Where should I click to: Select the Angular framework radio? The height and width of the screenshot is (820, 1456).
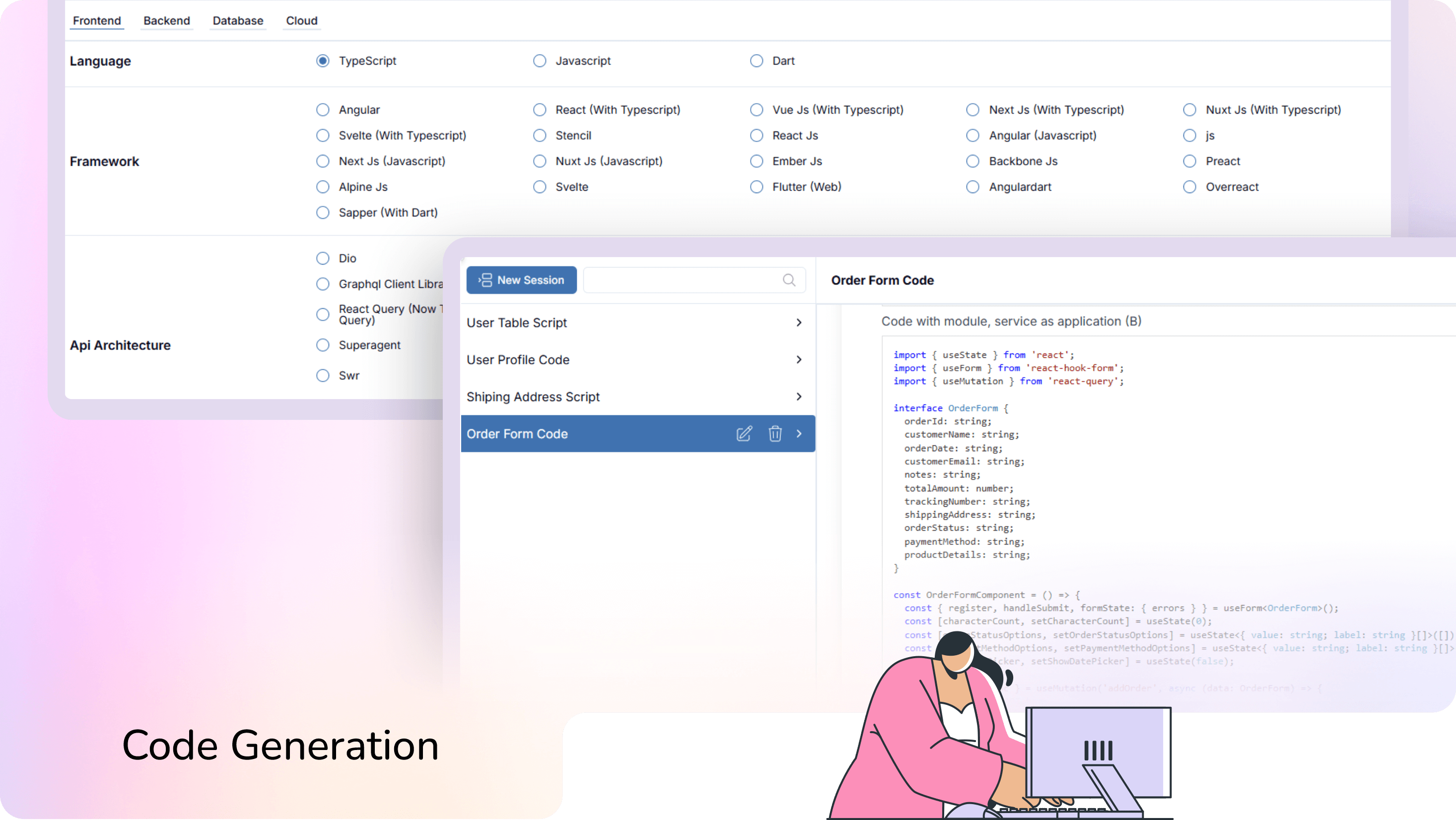323,110
